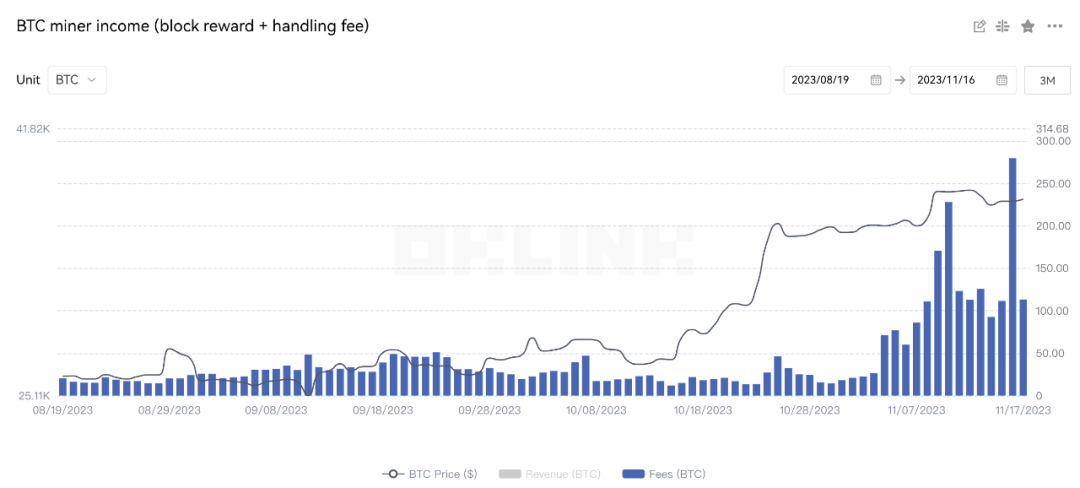The height and width of the screenshot is (488, 1080).
Task: Open the 2023/08/19 start date picker
Action: (x=837, y=80)
